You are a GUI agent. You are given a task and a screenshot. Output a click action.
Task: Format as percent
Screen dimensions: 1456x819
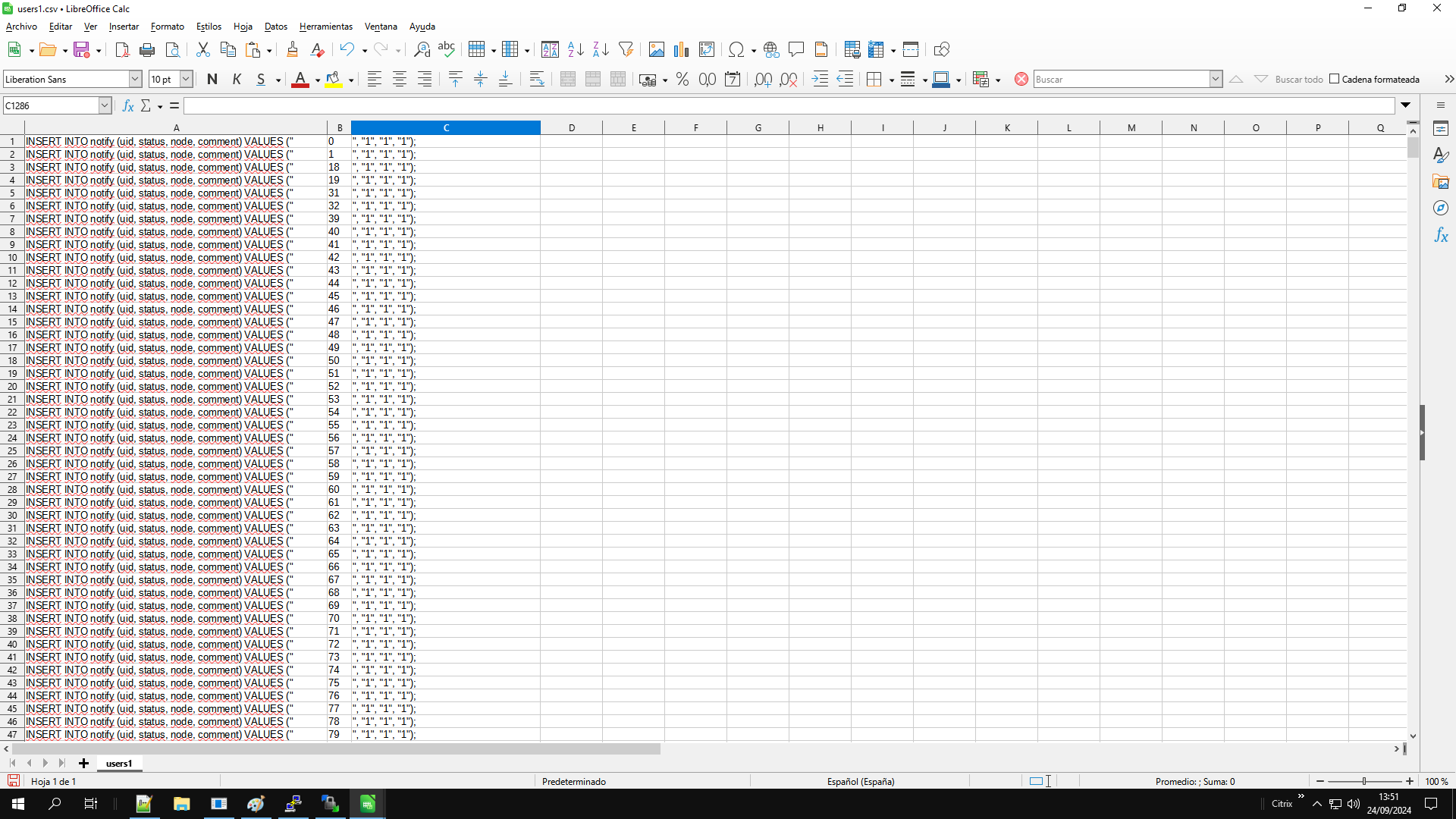682,80
